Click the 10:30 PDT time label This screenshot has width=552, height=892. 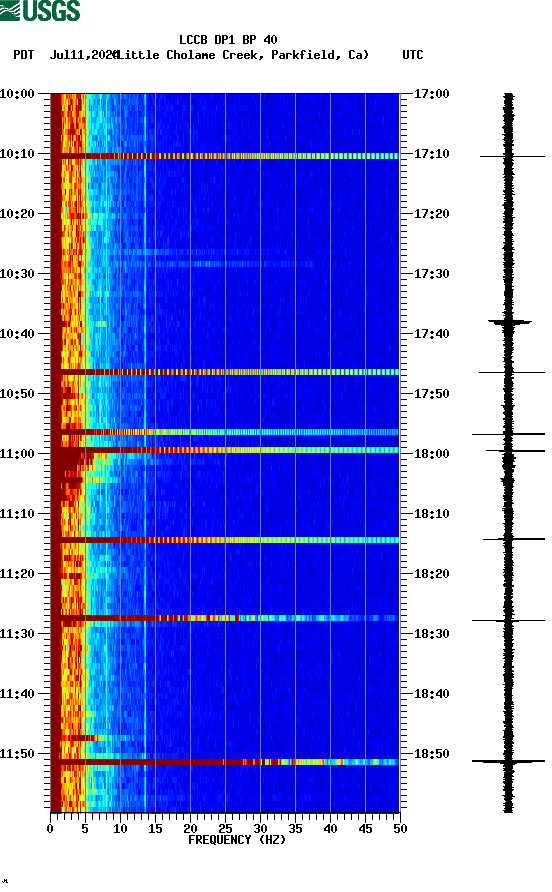(x=17, y=274)
